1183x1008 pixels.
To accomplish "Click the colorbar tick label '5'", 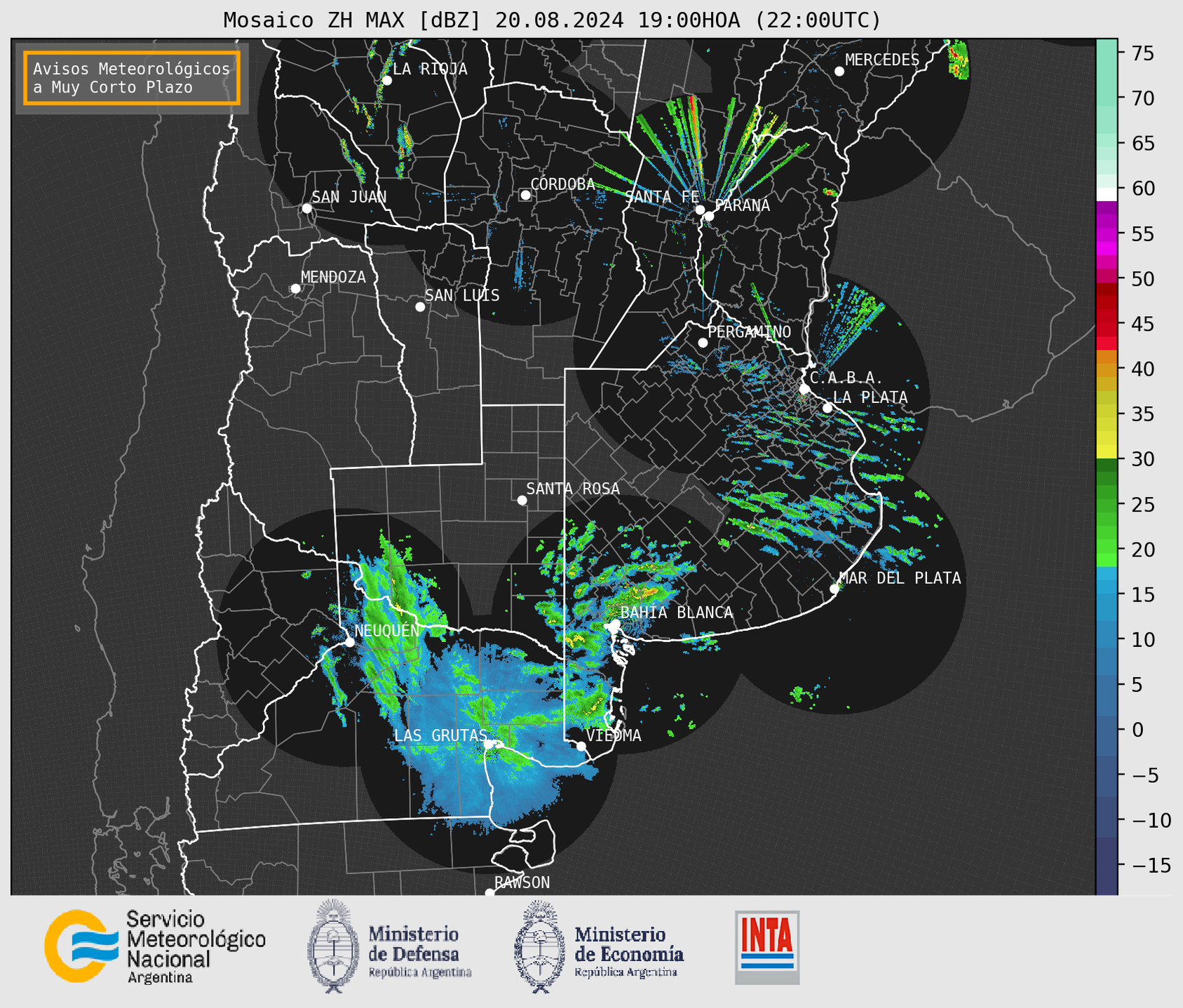I will click(1137, 685).
